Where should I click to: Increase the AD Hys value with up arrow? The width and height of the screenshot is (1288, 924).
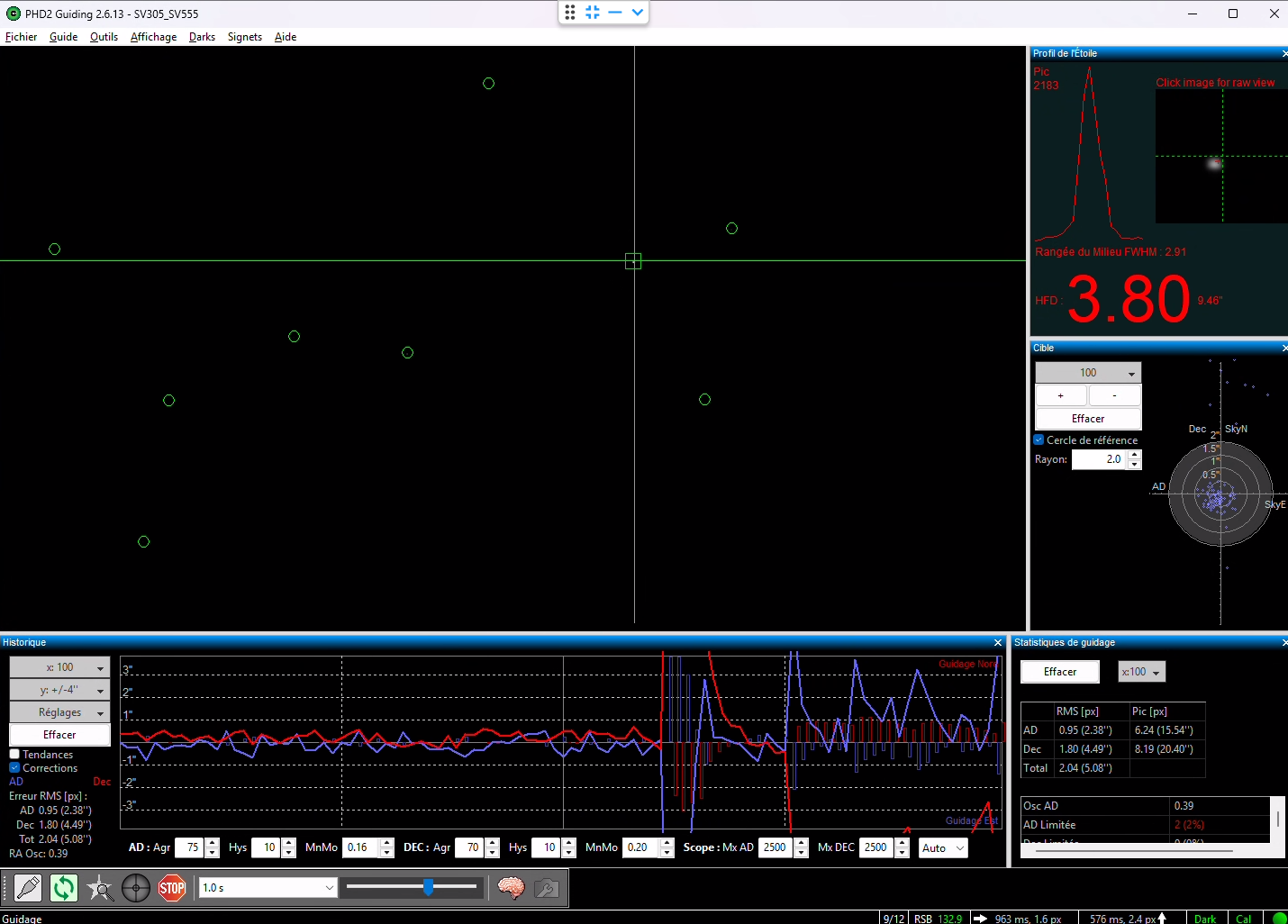pos(289,843)
